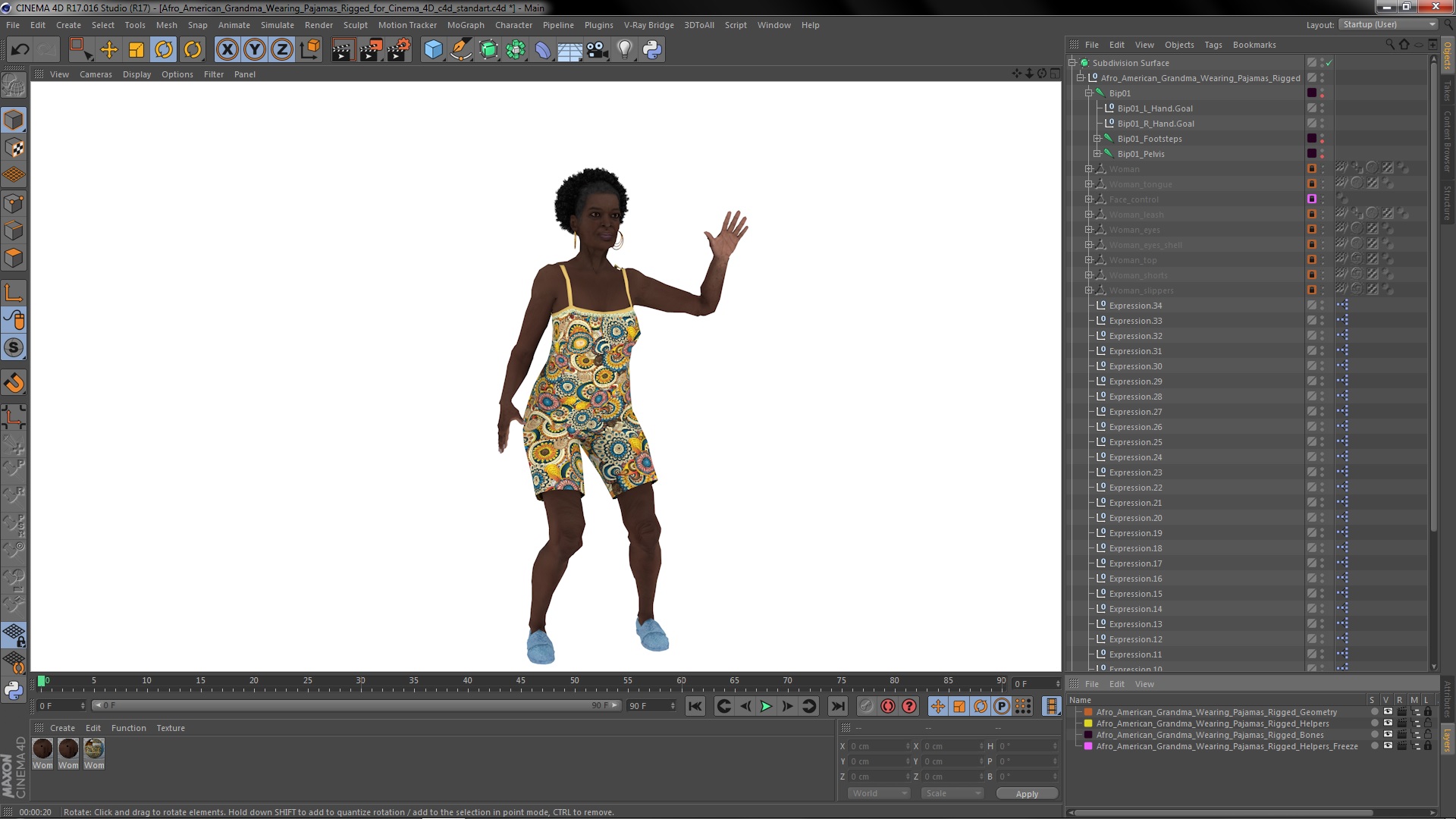This screenshot has height=819, width=1456.
Task: Click the MoGraph menu item
Action: tap(465, 25)
